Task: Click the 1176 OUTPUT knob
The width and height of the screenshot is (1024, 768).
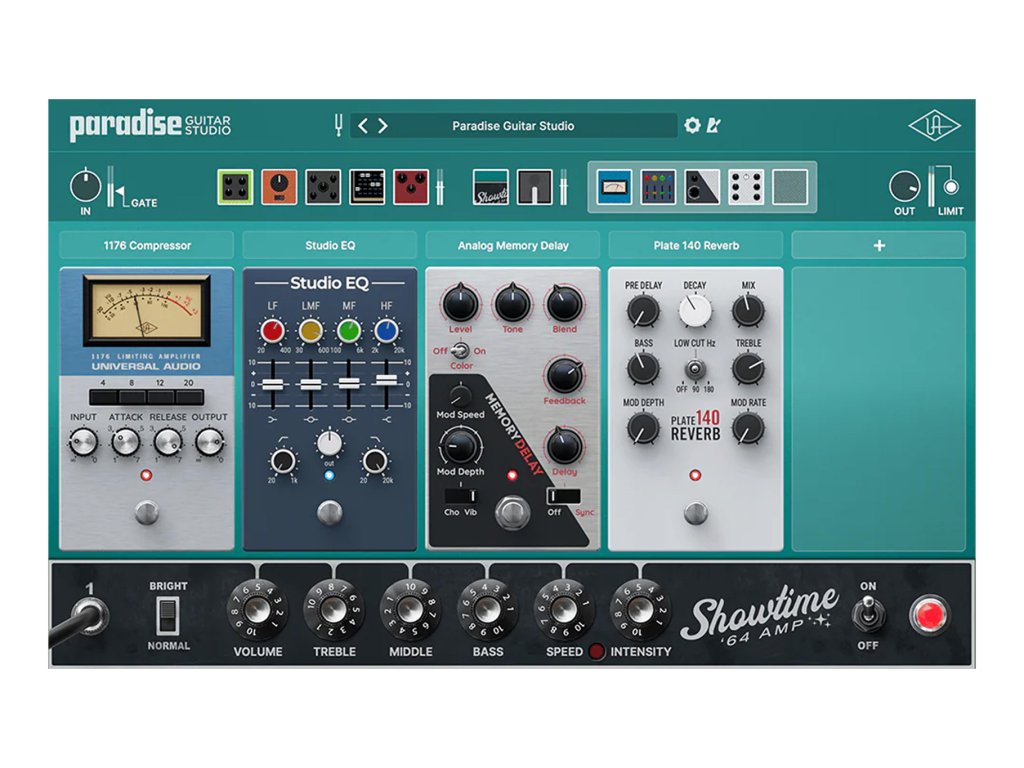Action: [210, 443]
